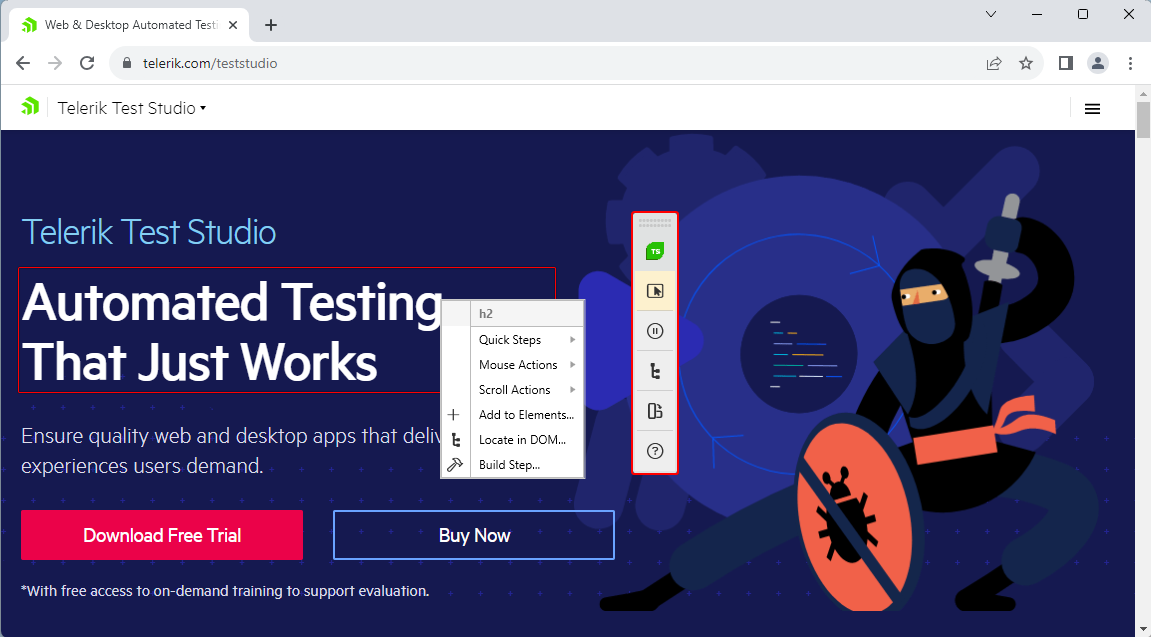1151x637 pixels.
Task: Close the Web & Desktop Automated Testing tab
Action: point(233,25)
